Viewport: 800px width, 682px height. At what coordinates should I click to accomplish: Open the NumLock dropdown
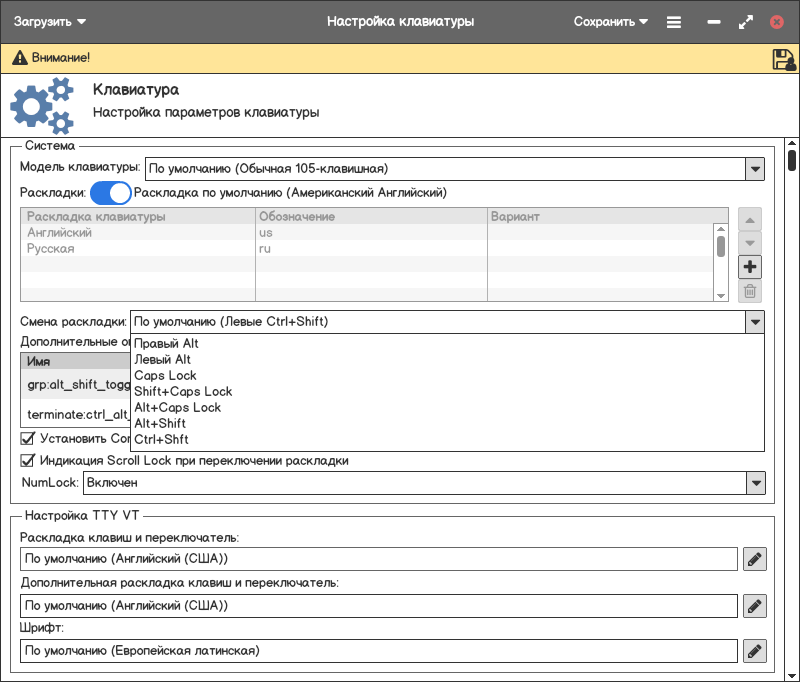click(755, 483)
